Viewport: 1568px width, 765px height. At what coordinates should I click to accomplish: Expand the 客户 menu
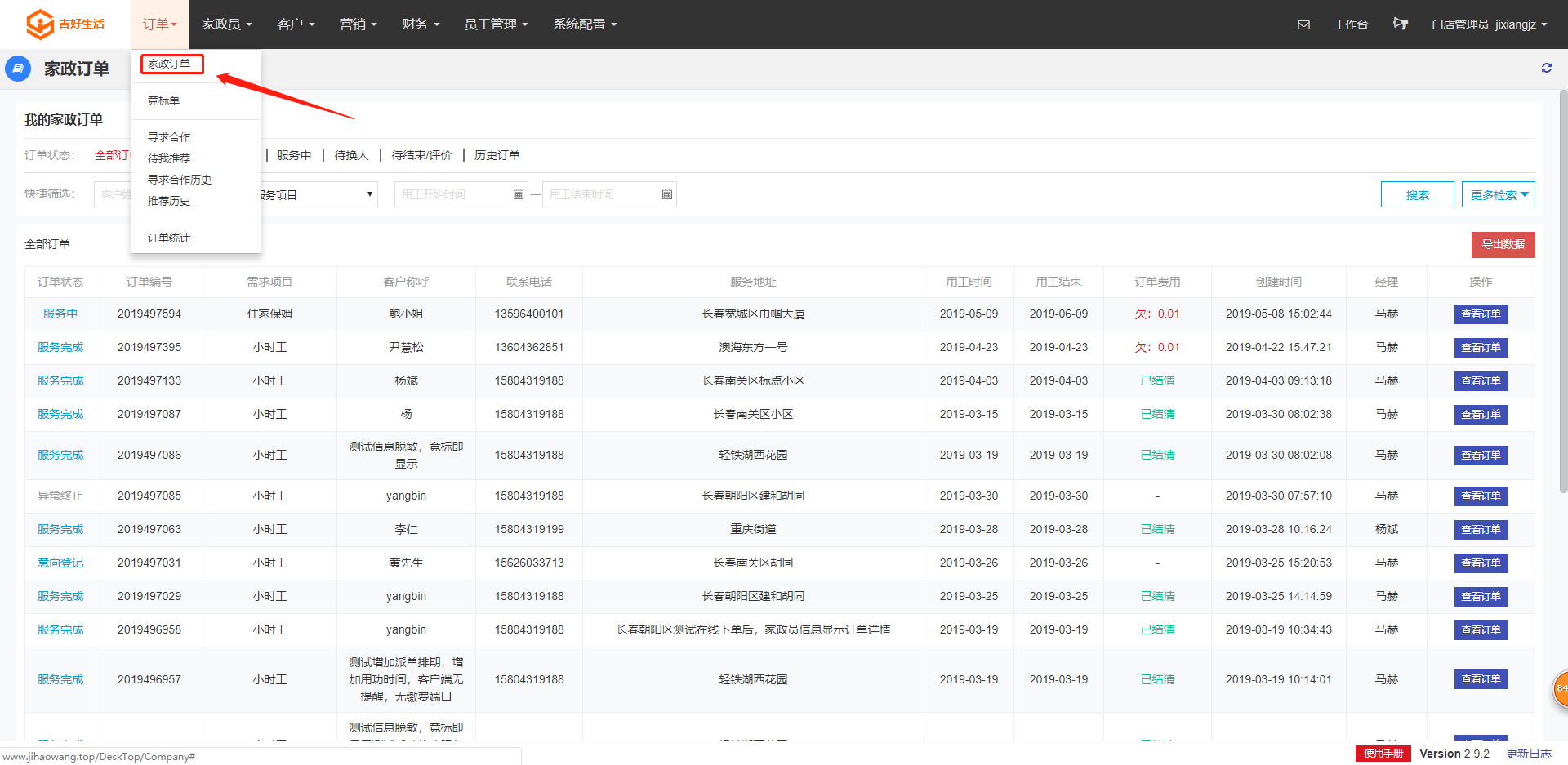coord(296,24)
